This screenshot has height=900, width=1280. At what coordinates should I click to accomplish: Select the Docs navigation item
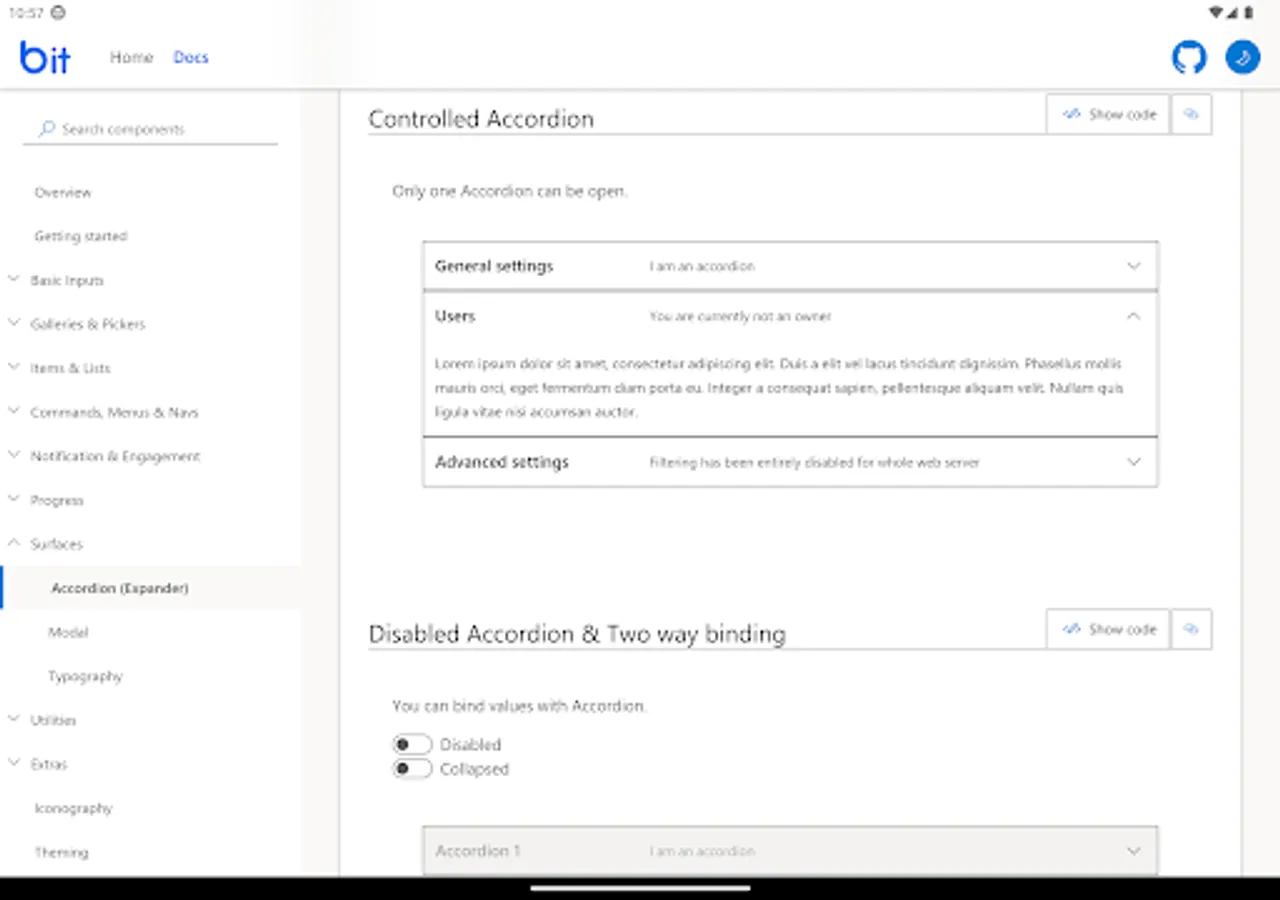(191, 57)
